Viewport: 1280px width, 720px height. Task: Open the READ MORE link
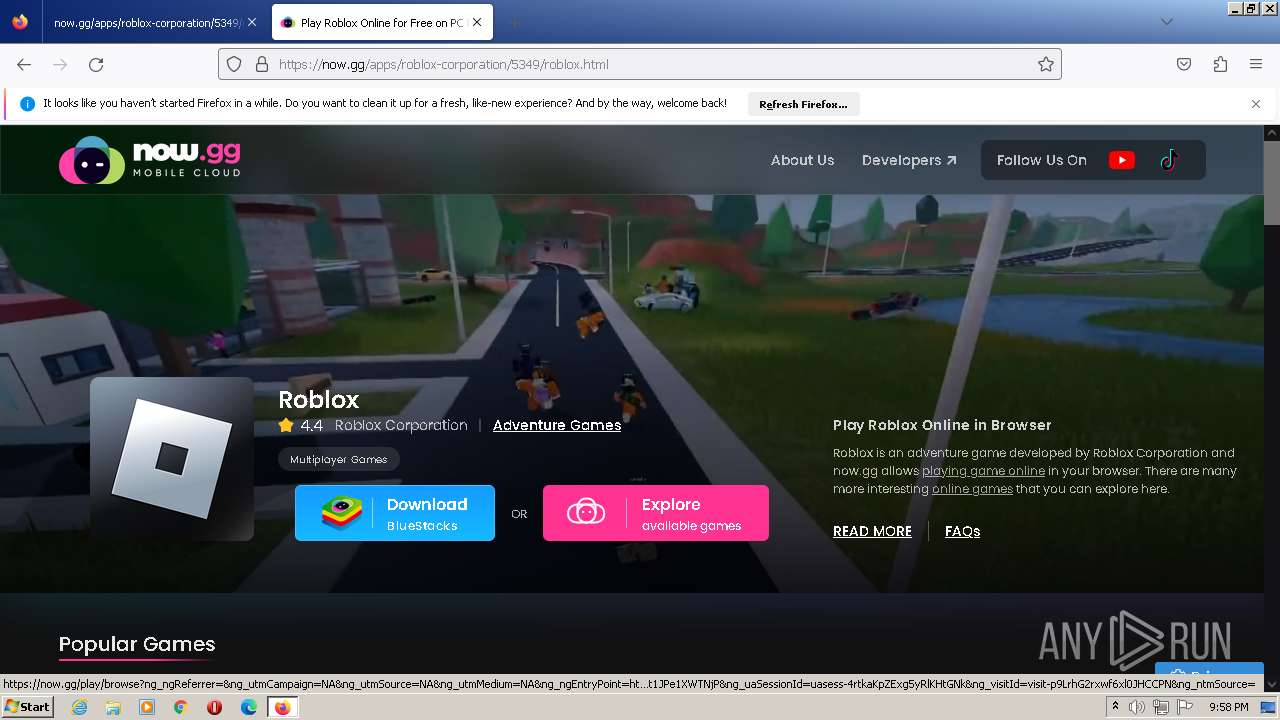coord(872,531)
